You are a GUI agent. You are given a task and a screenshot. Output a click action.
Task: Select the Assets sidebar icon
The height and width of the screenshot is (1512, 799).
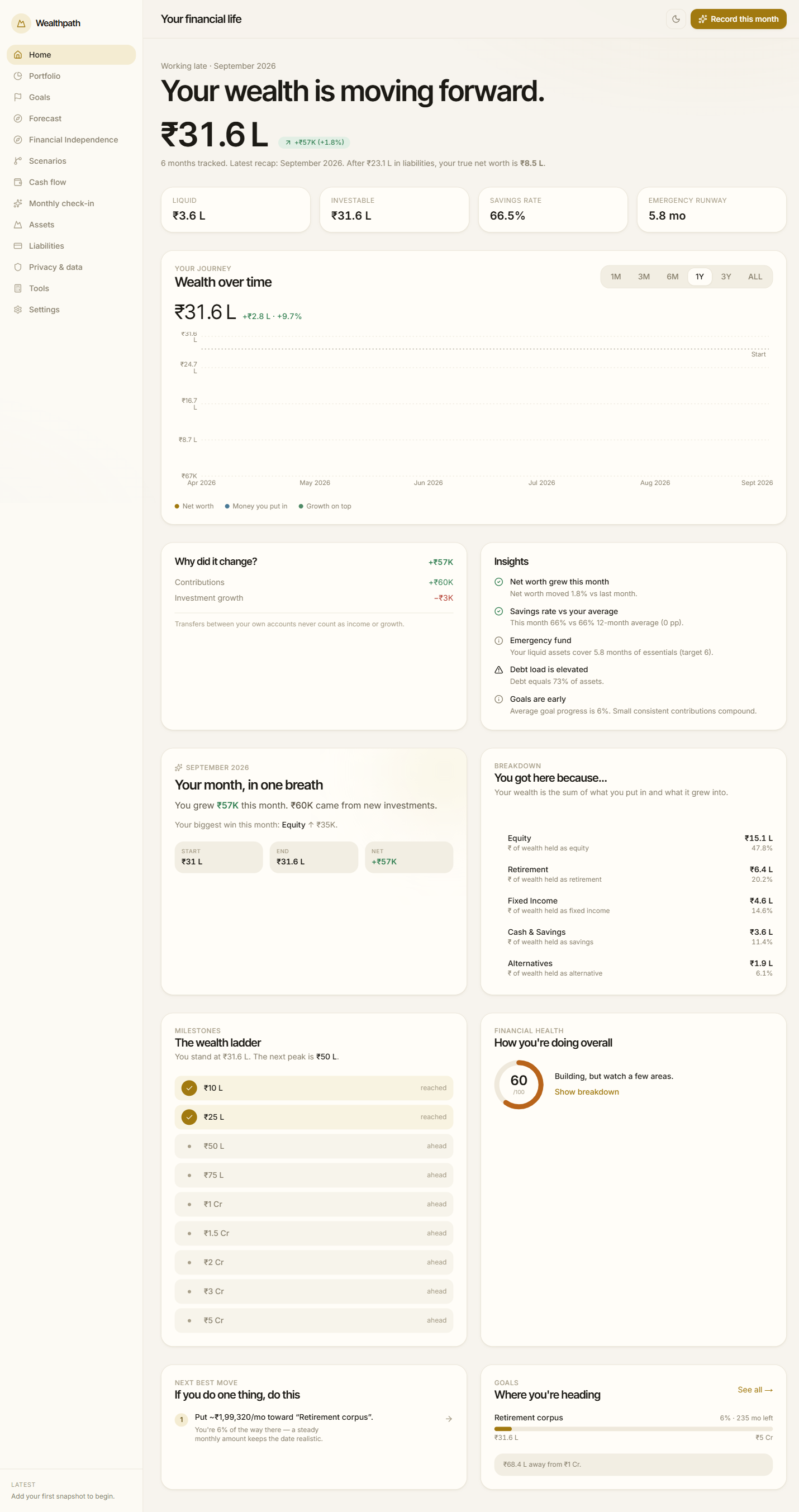pyautogui.click(x=18, y=224)
